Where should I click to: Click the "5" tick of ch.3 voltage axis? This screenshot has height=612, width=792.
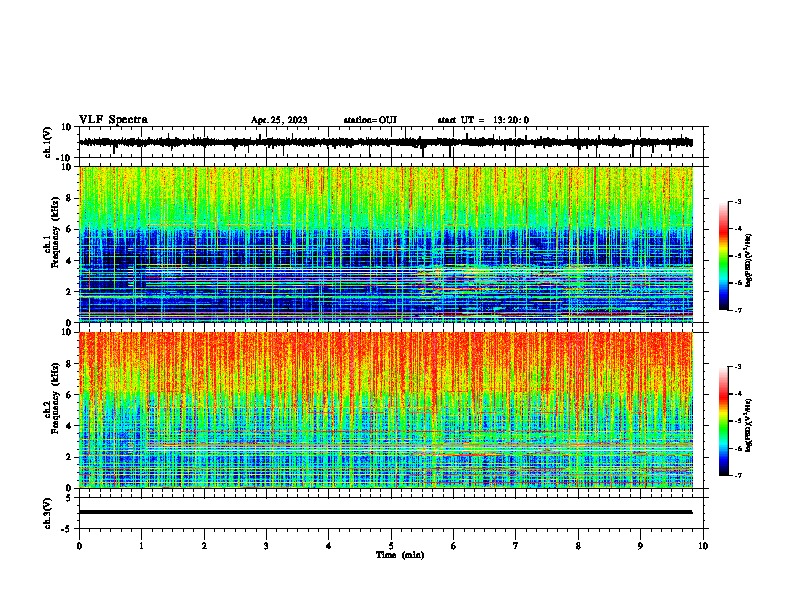point(69,498)
